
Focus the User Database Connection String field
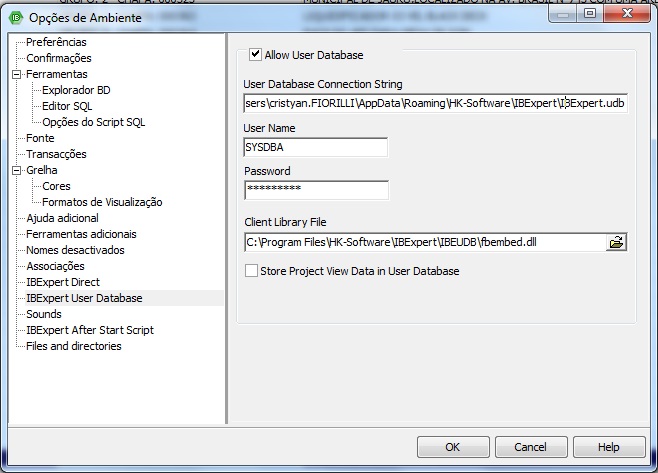pos(435,102)
